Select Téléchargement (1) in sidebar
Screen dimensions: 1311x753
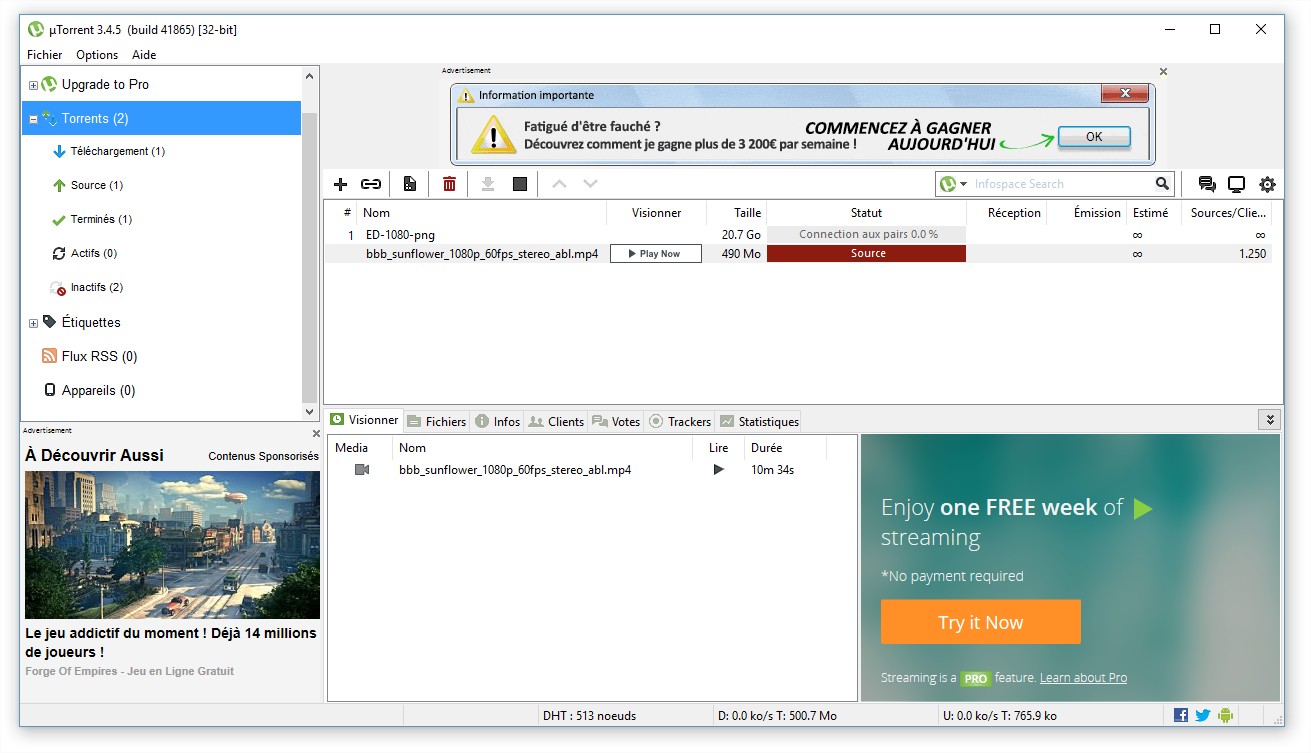tap(117, 152)
